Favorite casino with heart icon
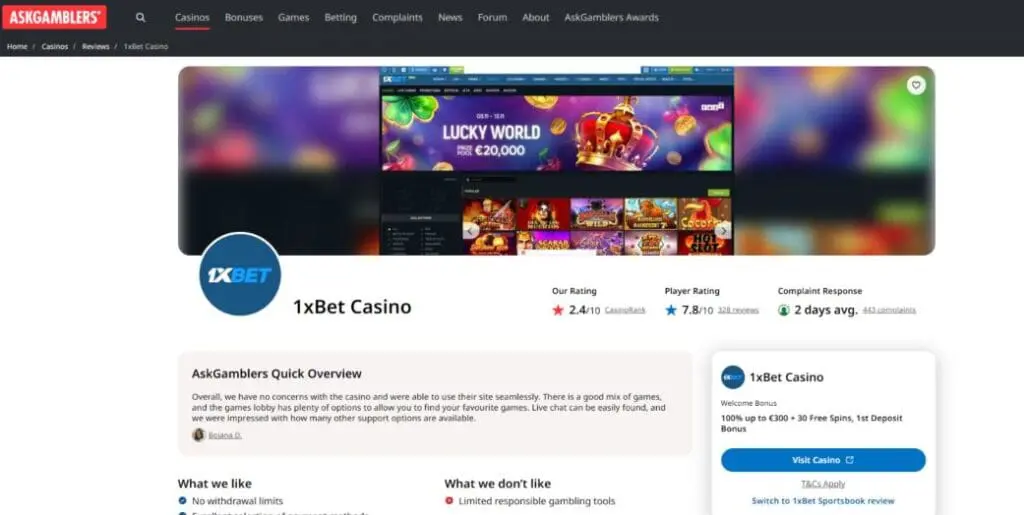This screenshot has height=515, width=1024. [x=916, y=85]
